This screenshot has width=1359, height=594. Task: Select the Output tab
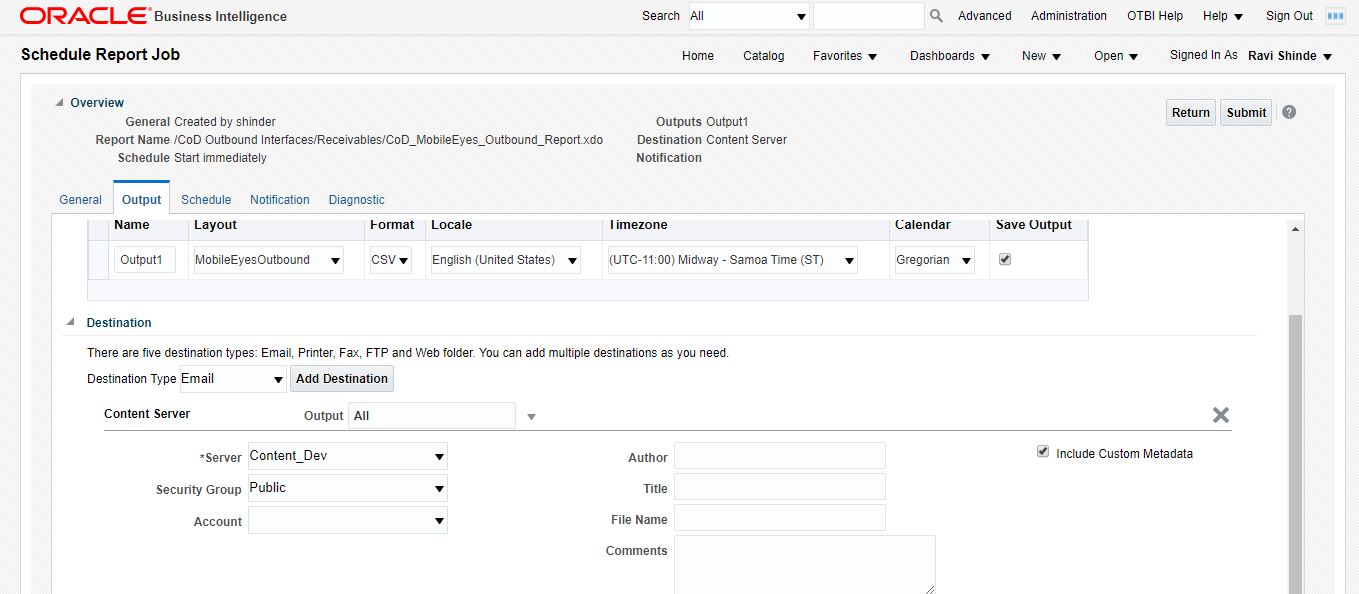[141, 200]
